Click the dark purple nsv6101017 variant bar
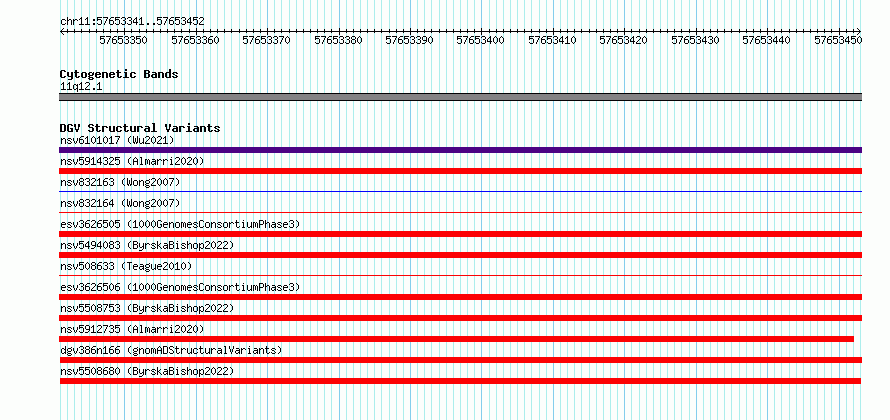This screenshot has height=420, width=890. tap(461, 150)
